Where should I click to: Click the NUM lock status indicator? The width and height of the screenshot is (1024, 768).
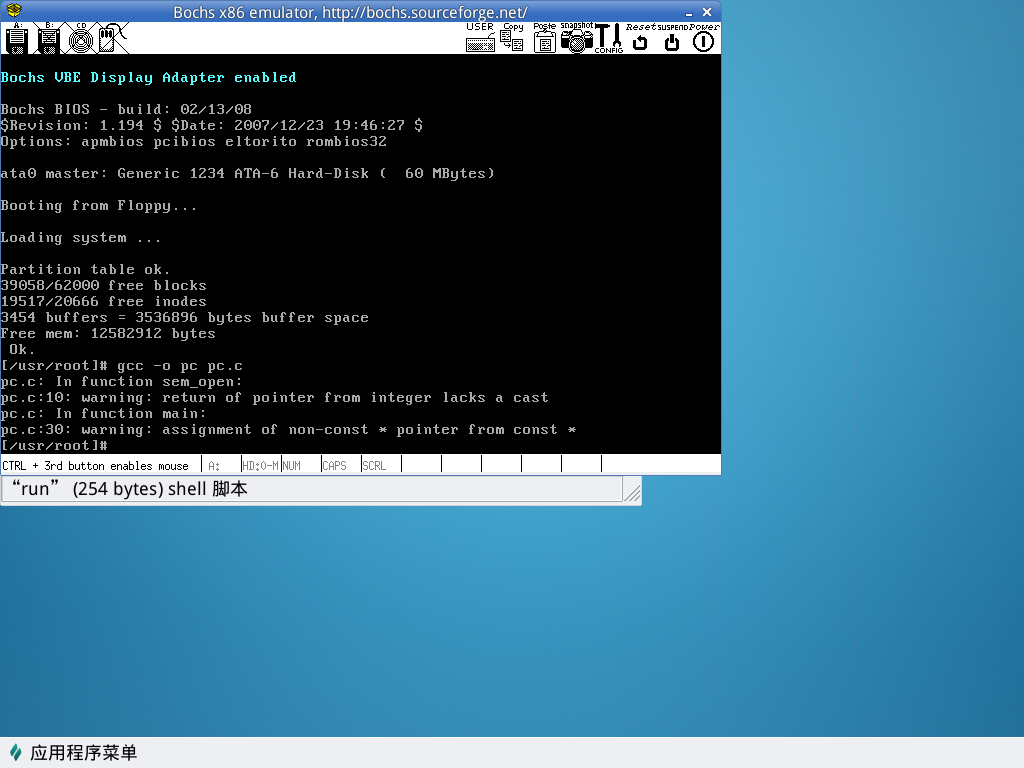coord(300,465)
